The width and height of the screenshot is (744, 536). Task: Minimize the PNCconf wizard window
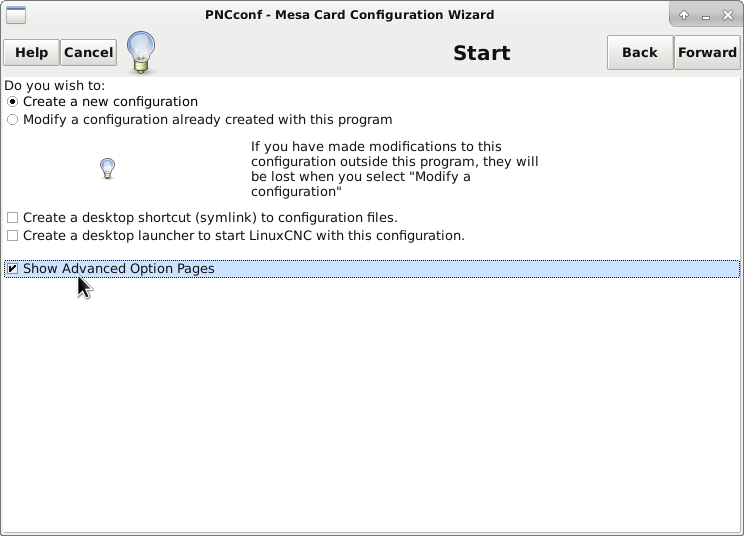(704, 15)
